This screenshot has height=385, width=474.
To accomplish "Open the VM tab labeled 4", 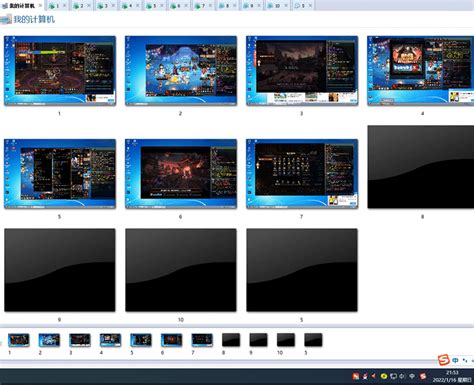I will click(x=127, y=5).
